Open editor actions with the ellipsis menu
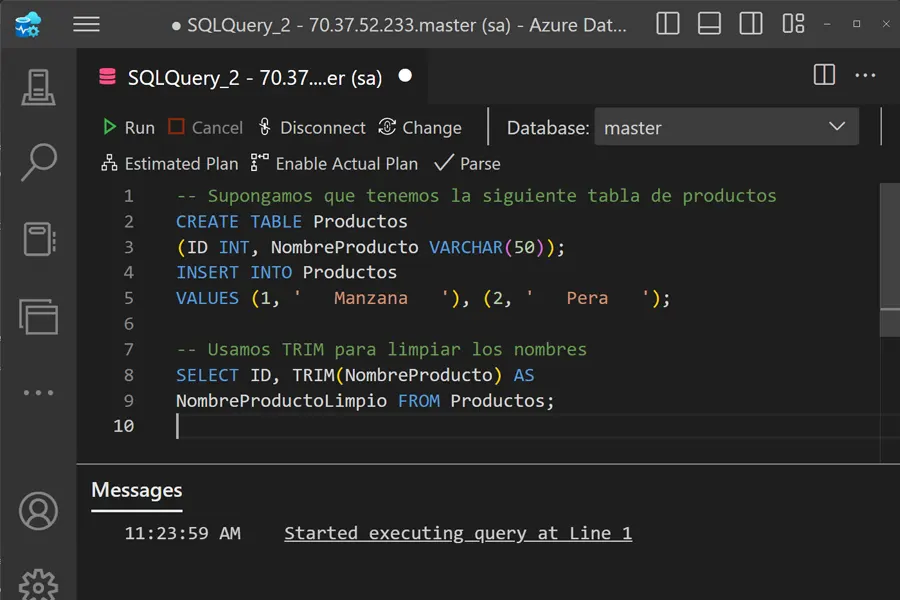 (865, 74)
